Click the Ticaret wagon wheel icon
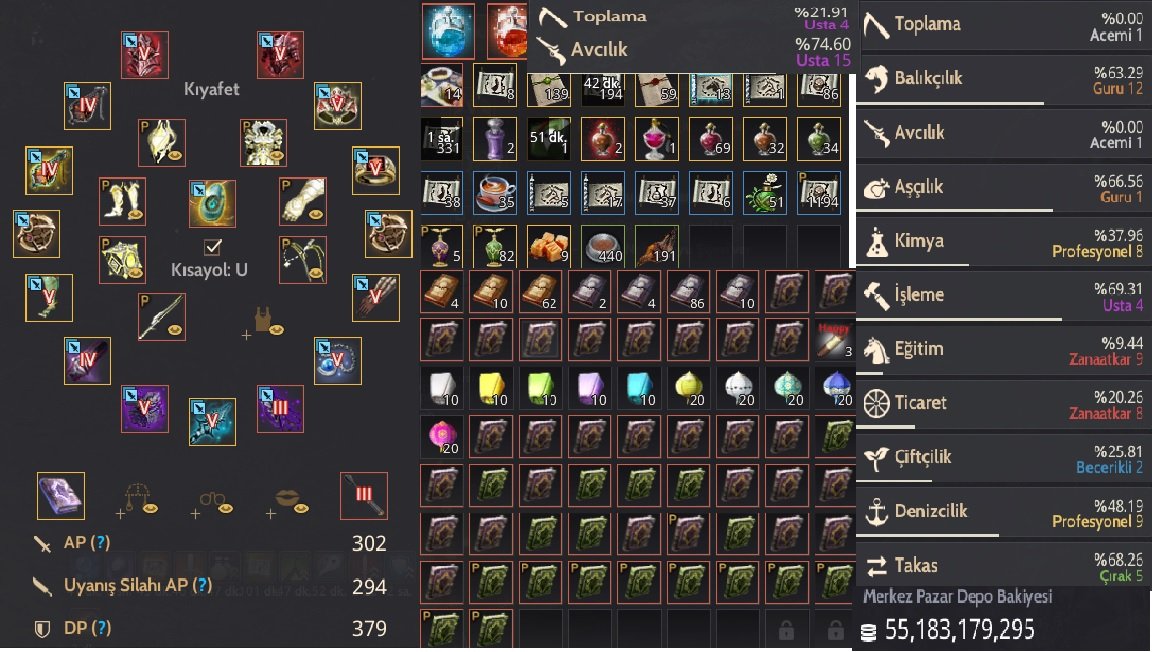This screenshot has height=652, width=1152. [x=876, y=404]
